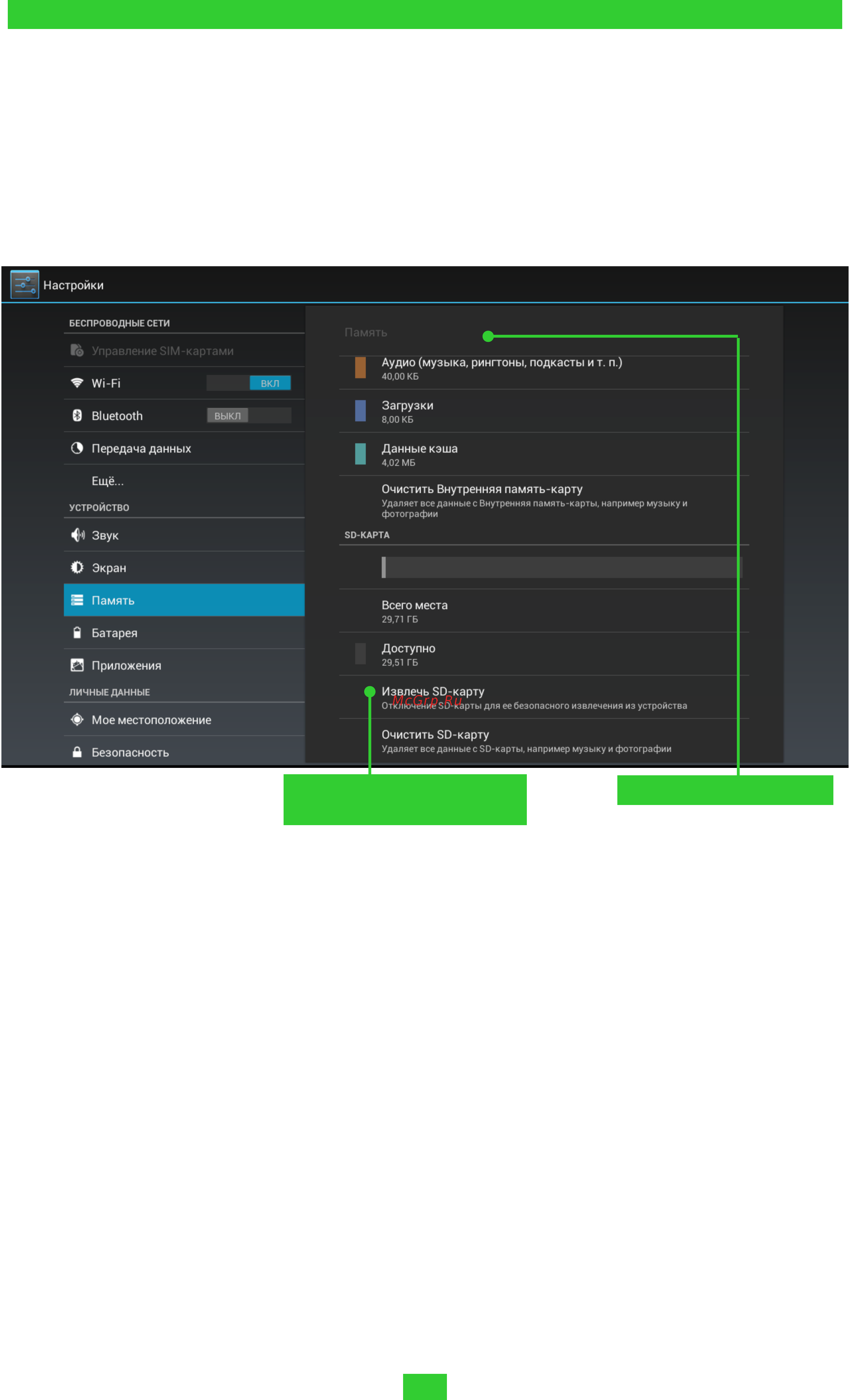The height and width of the screenshot is (1400, 850).
Task: Click the storage icon next to Память
Action: pos(77,600)
